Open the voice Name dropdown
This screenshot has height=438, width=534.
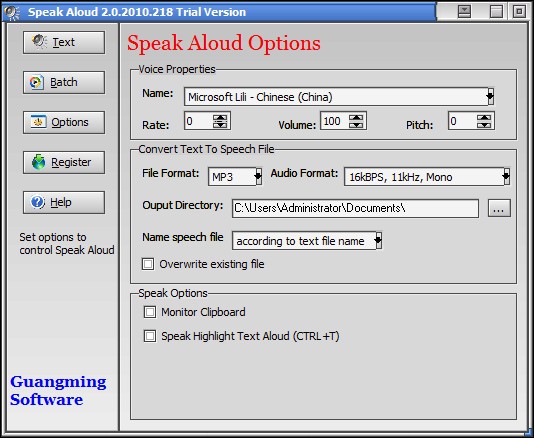click(490, 97)
